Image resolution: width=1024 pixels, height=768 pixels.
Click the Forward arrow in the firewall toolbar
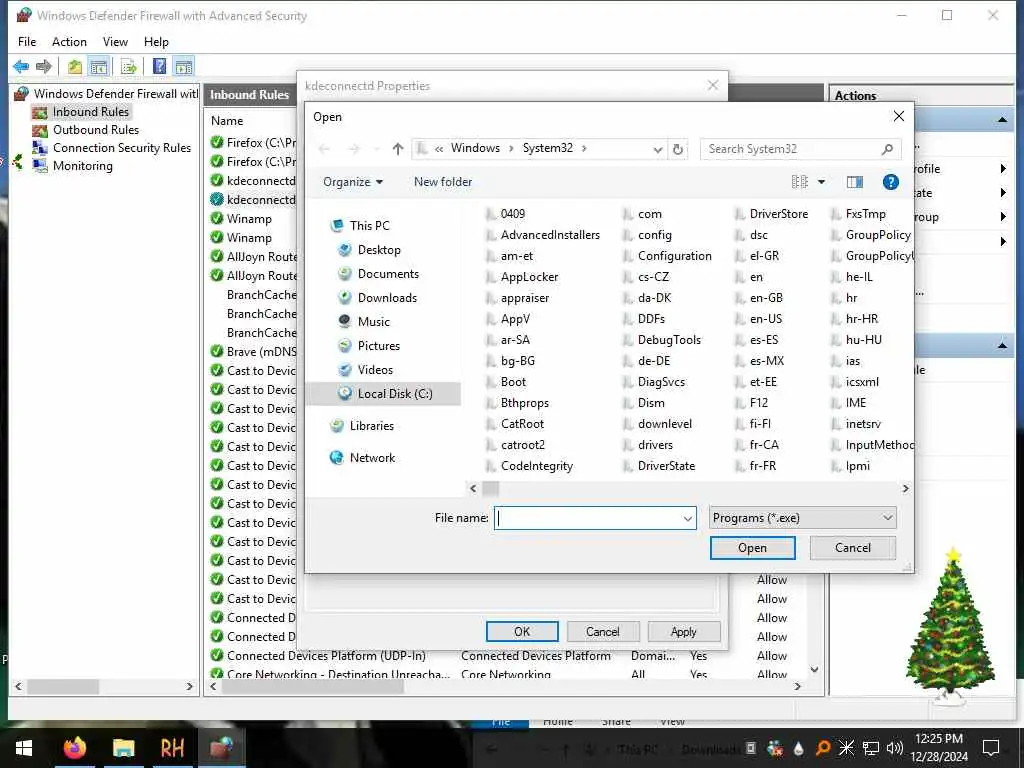coord(44,66)
